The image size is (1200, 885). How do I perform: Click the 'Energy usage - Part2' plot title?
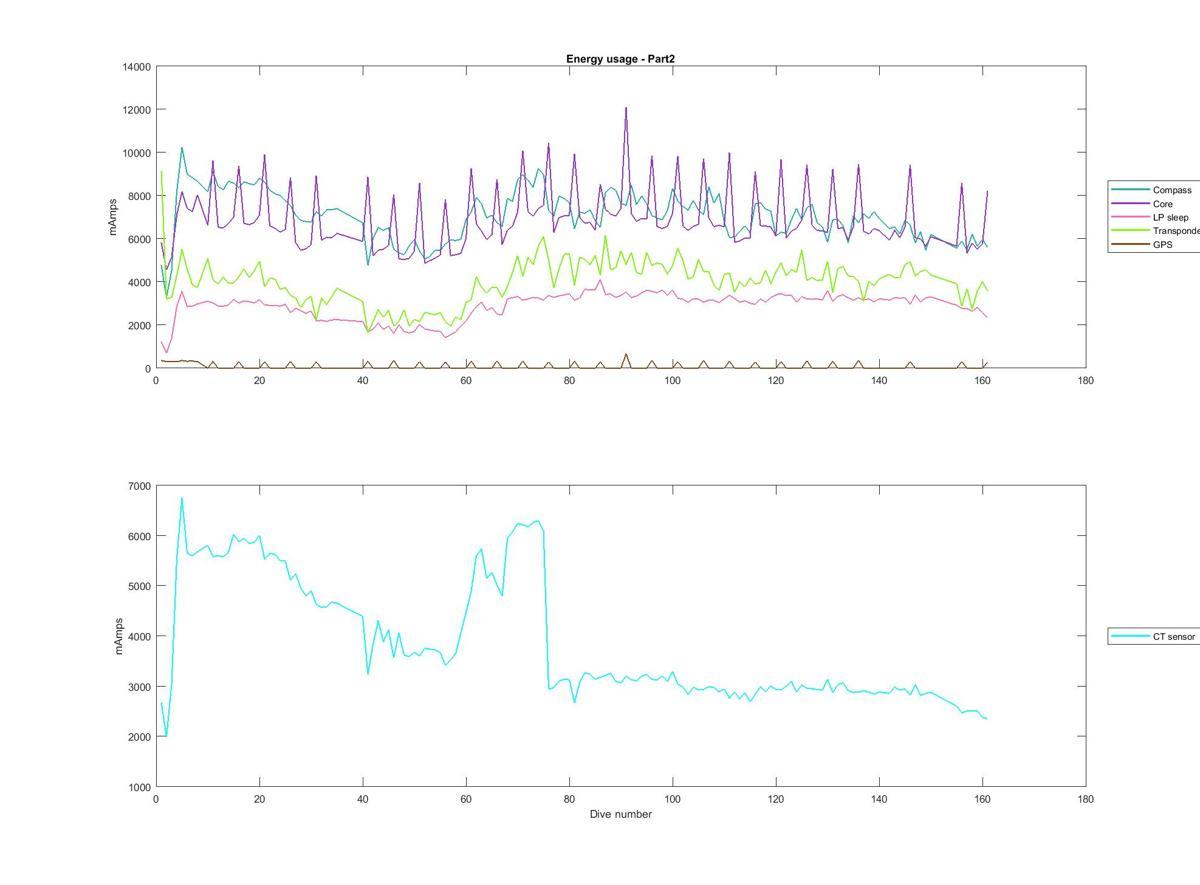[620, 59]
